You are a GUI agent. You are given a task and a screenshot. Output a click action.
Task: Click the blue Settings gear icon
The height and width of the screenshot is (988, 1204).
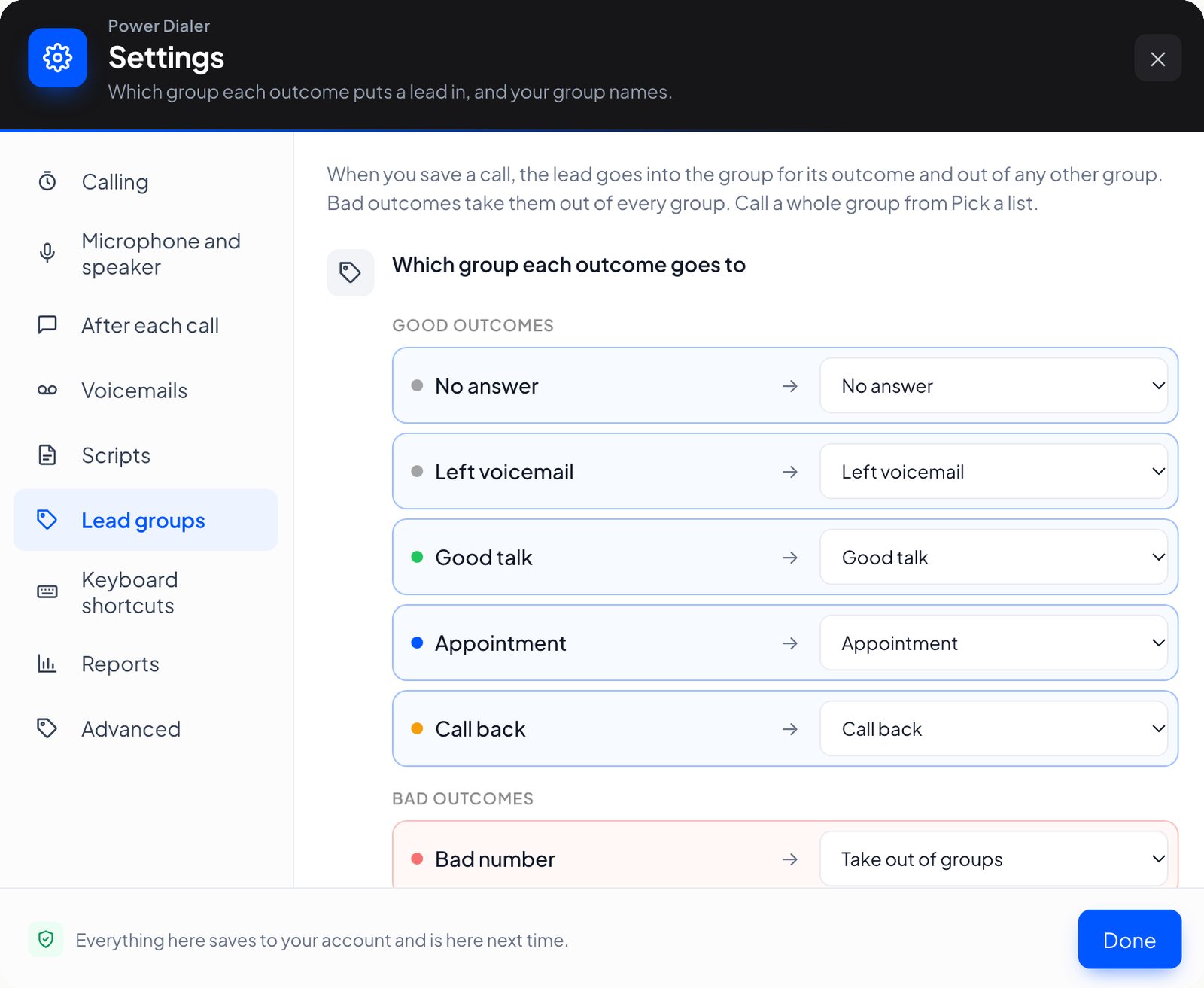coord(58,58)
